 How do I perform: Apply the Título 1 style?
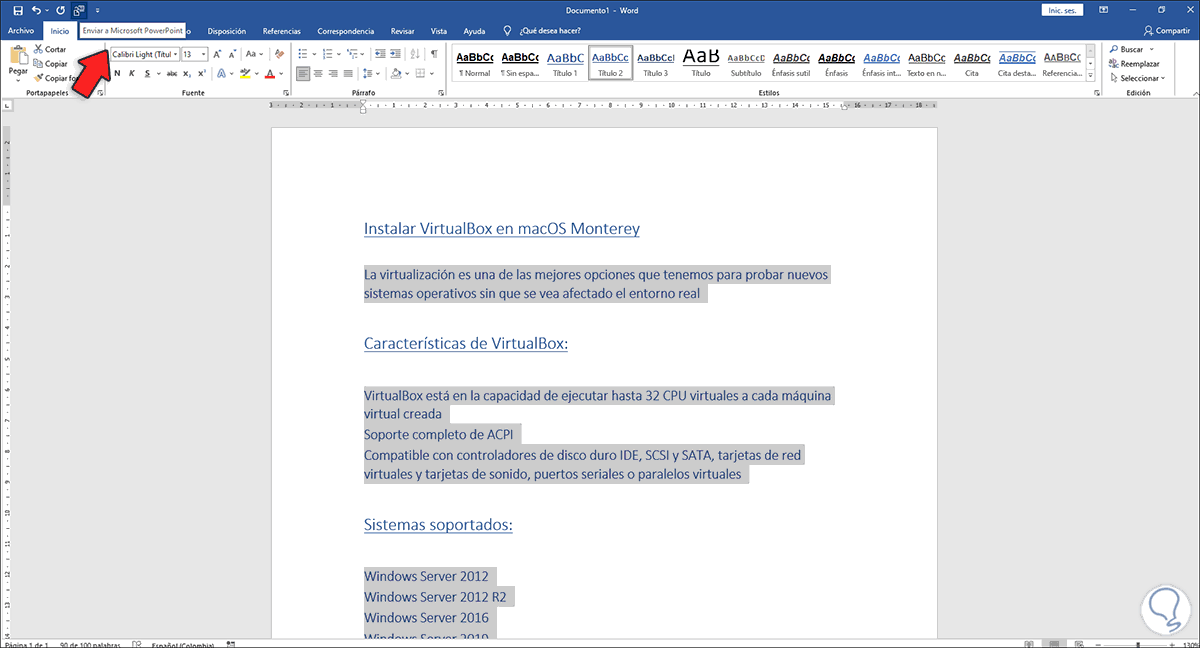tap(565, 63)
